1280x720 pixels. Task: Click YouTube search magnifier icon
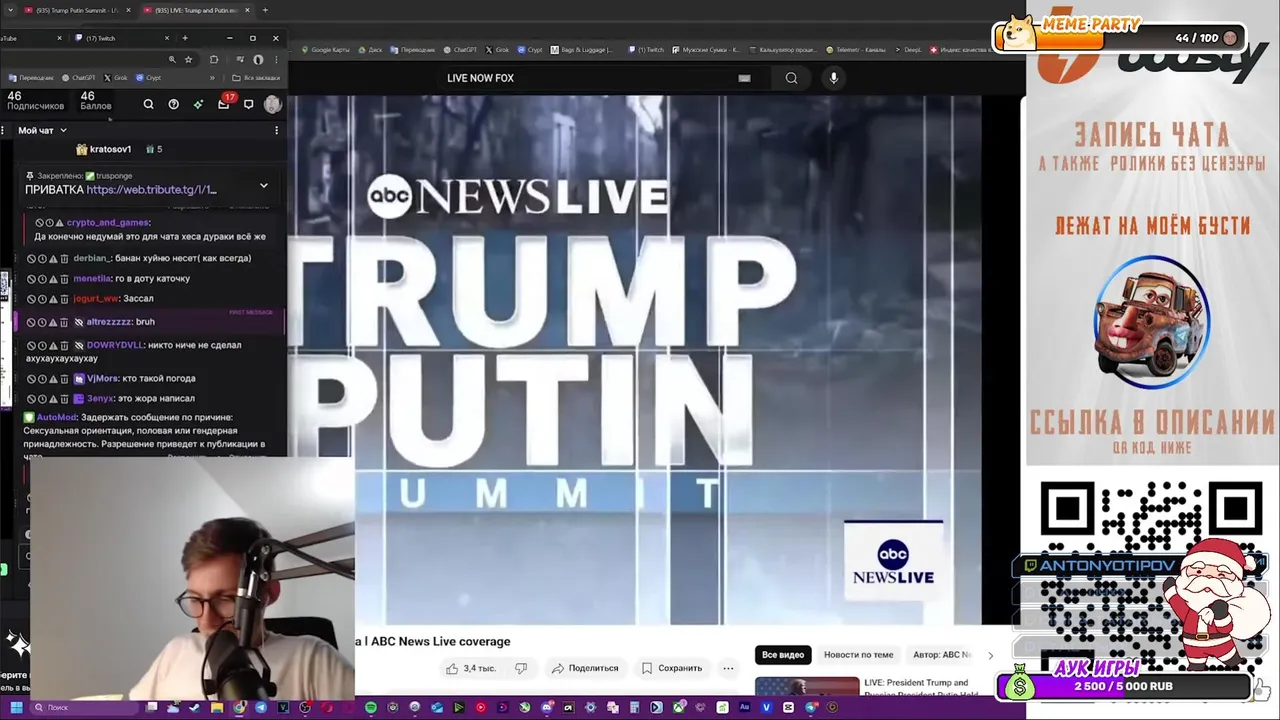point(791,78)
